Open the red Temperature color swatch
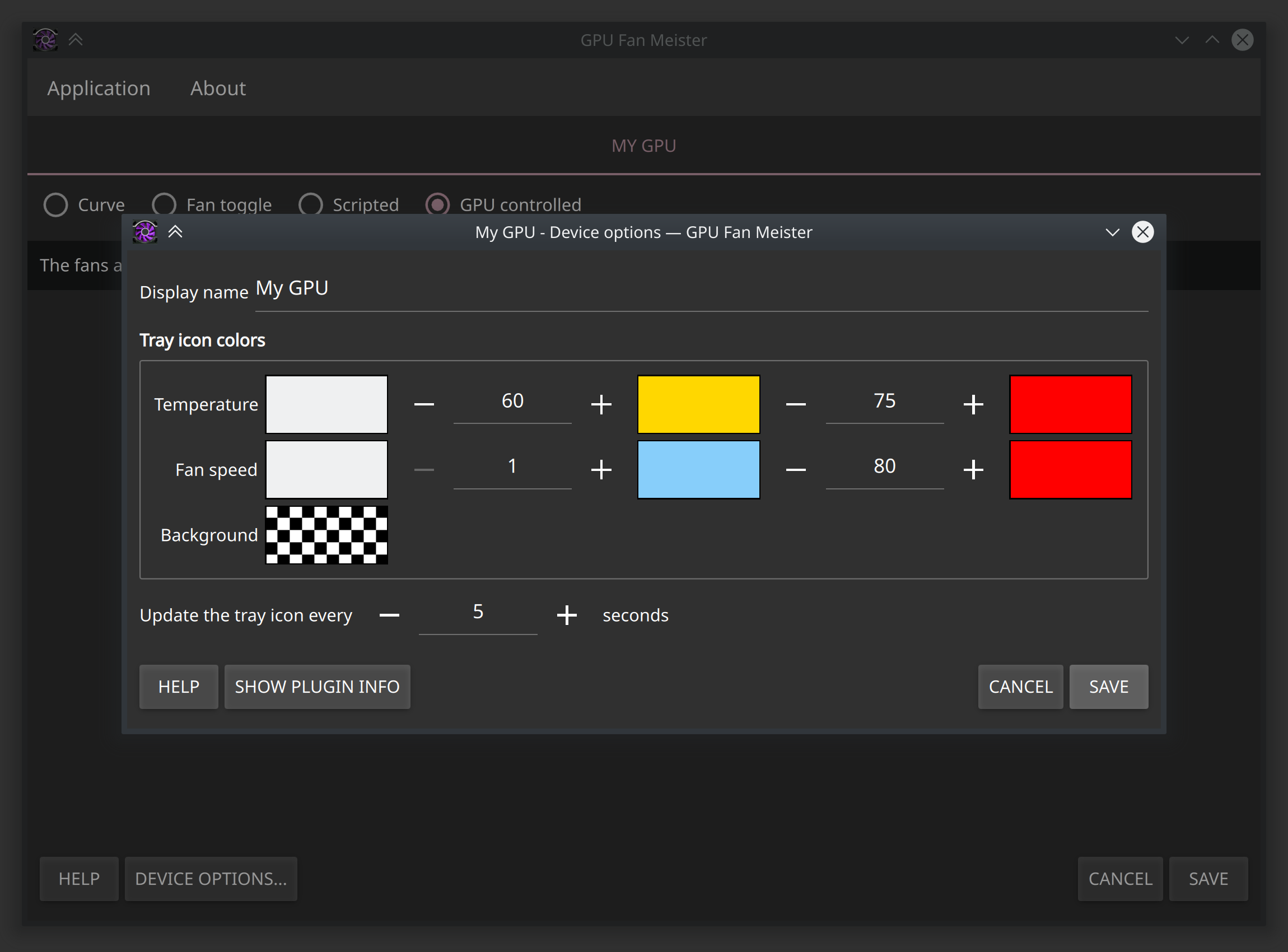1288x952 pixels. pos(1071,404)
